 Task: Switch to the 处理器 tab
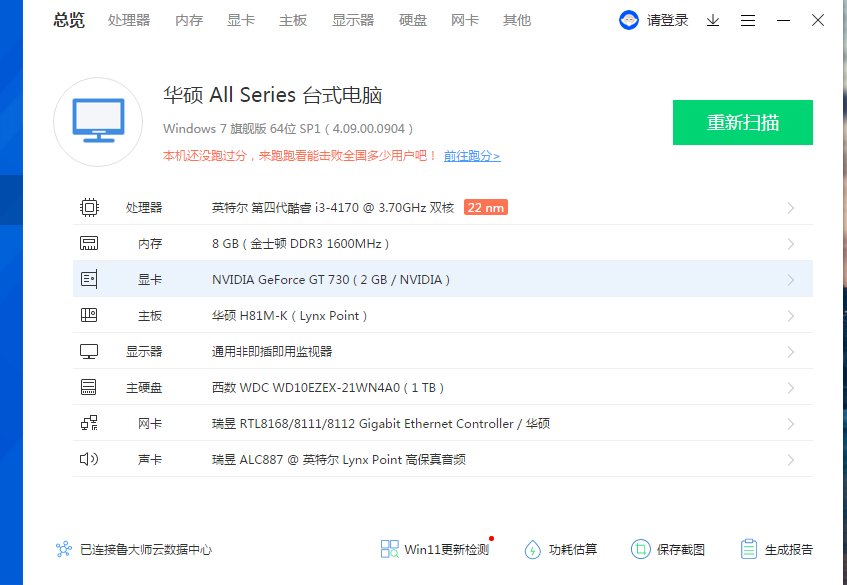point(129,21)
